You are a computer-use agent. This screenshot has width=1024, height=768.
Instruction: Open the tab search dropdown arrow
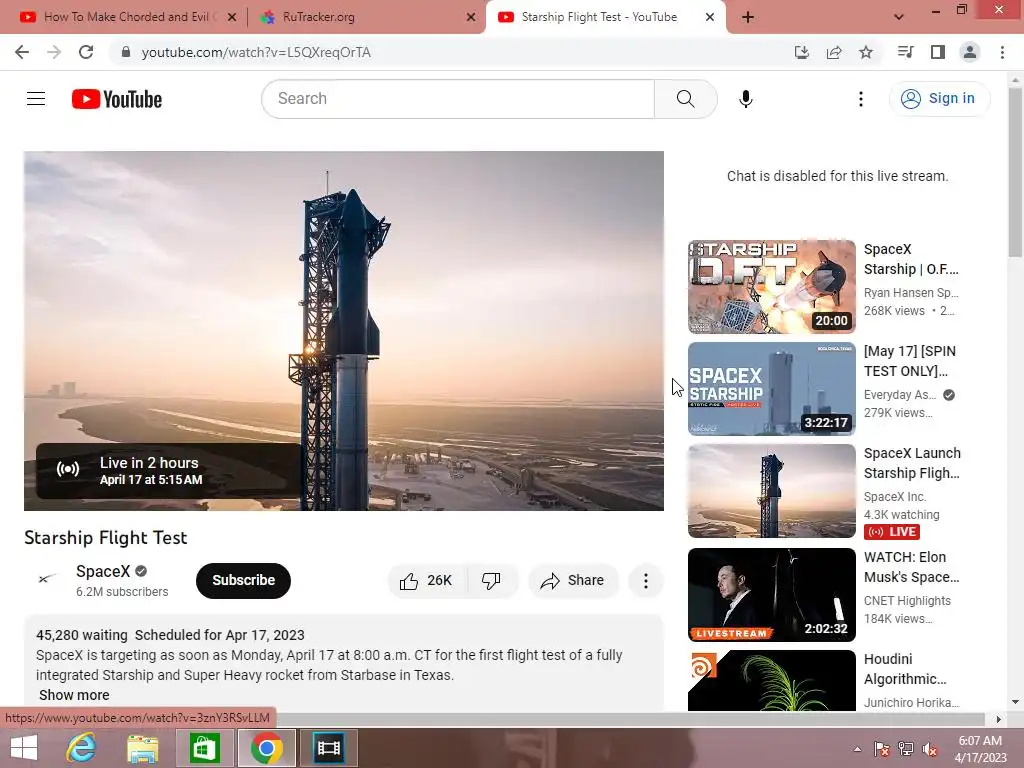coord(899,17)
